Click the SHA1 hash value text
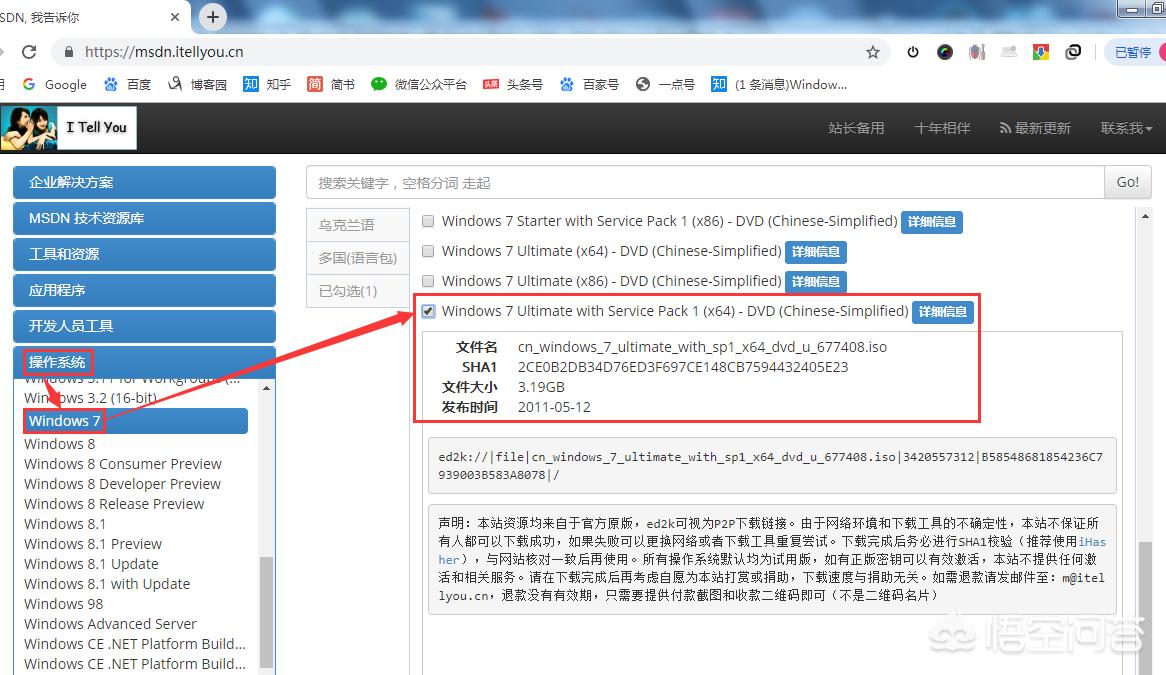The image size is (1166, 675). click(x=683, y=367)
